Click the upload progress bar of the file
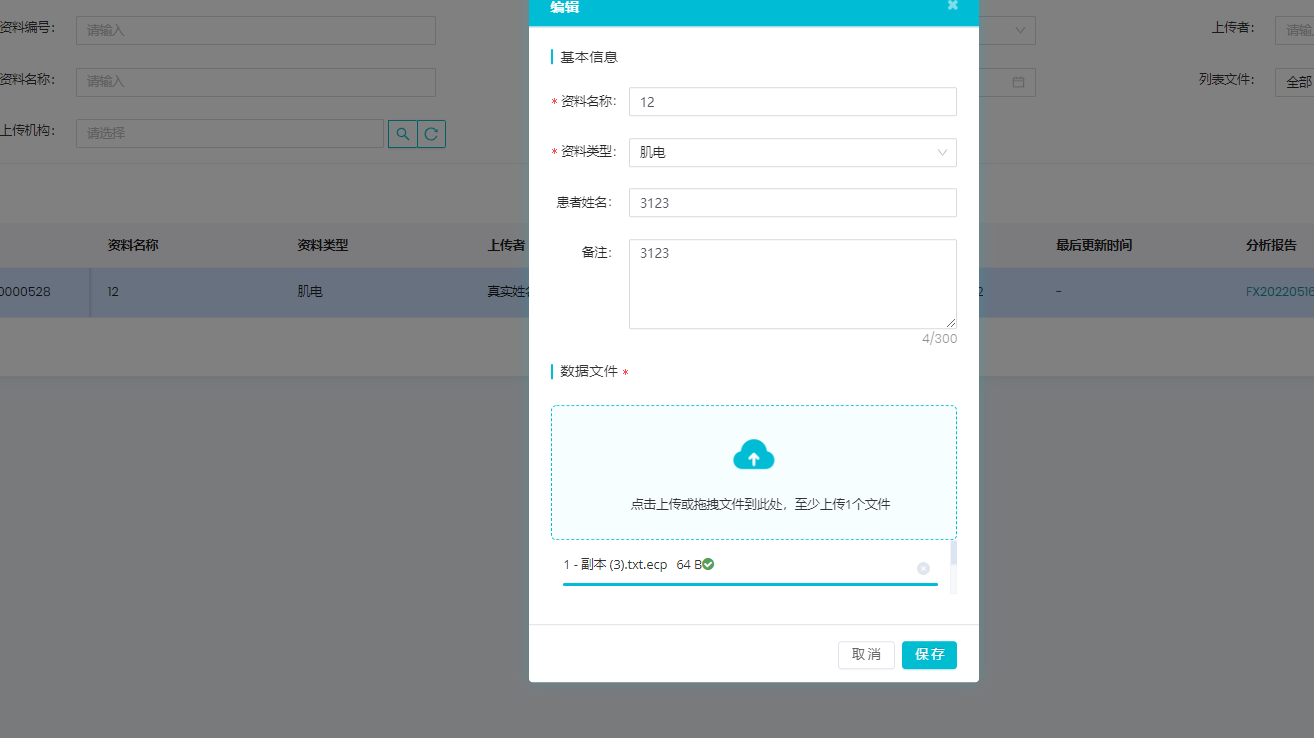The height and width of the screenshot is (738, 1314). (750, 584)
